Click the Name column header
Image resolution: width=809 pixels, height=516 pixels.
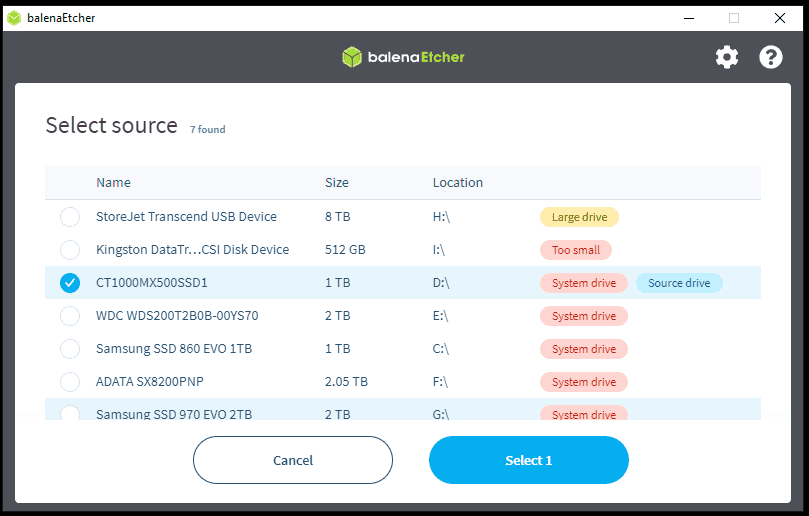tap(113, 183)
